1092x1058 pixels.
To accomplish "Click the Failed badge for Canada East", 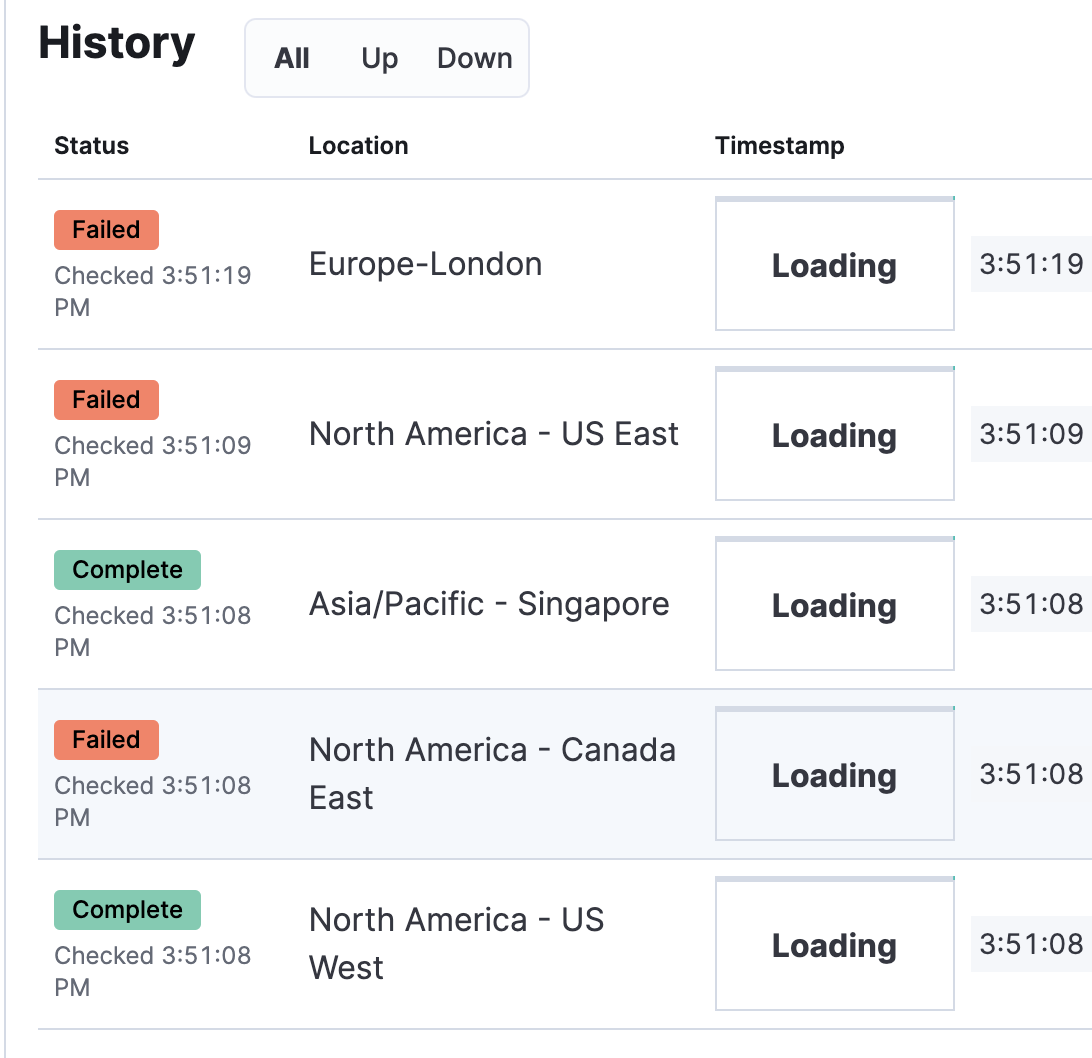I will [x=106, y=740].
